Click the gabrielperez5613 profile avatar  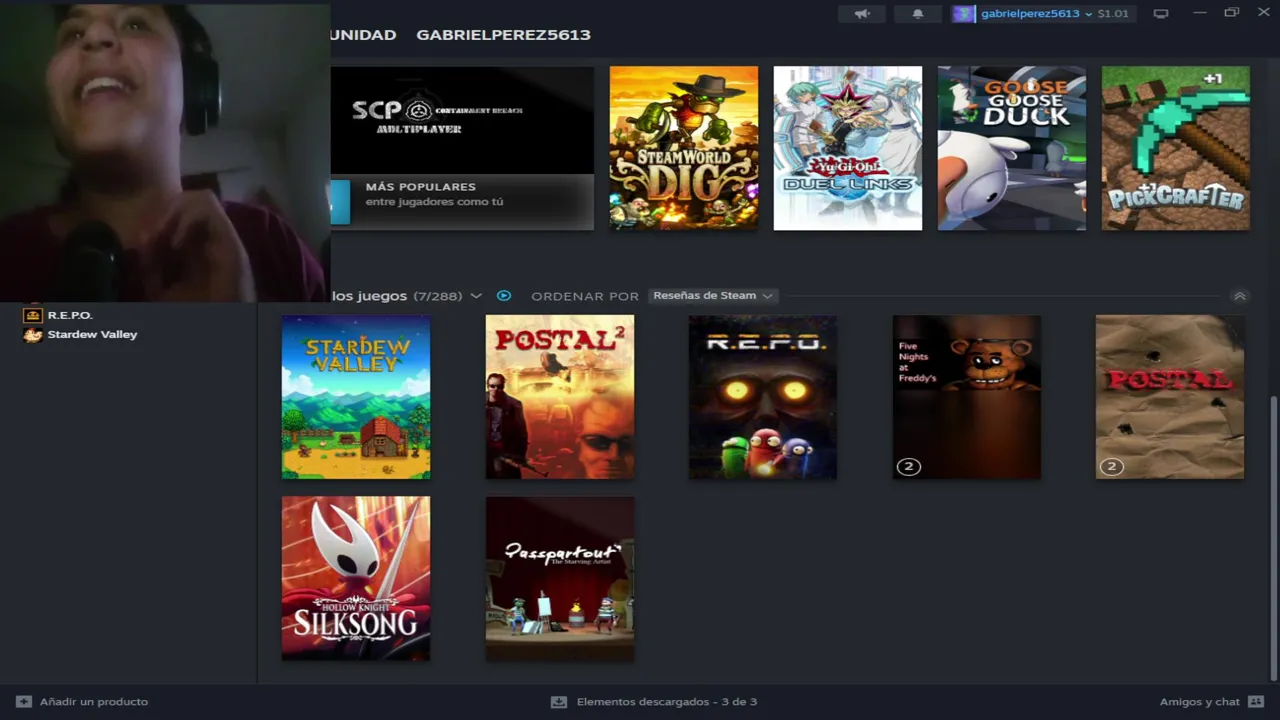click(963, 14)
